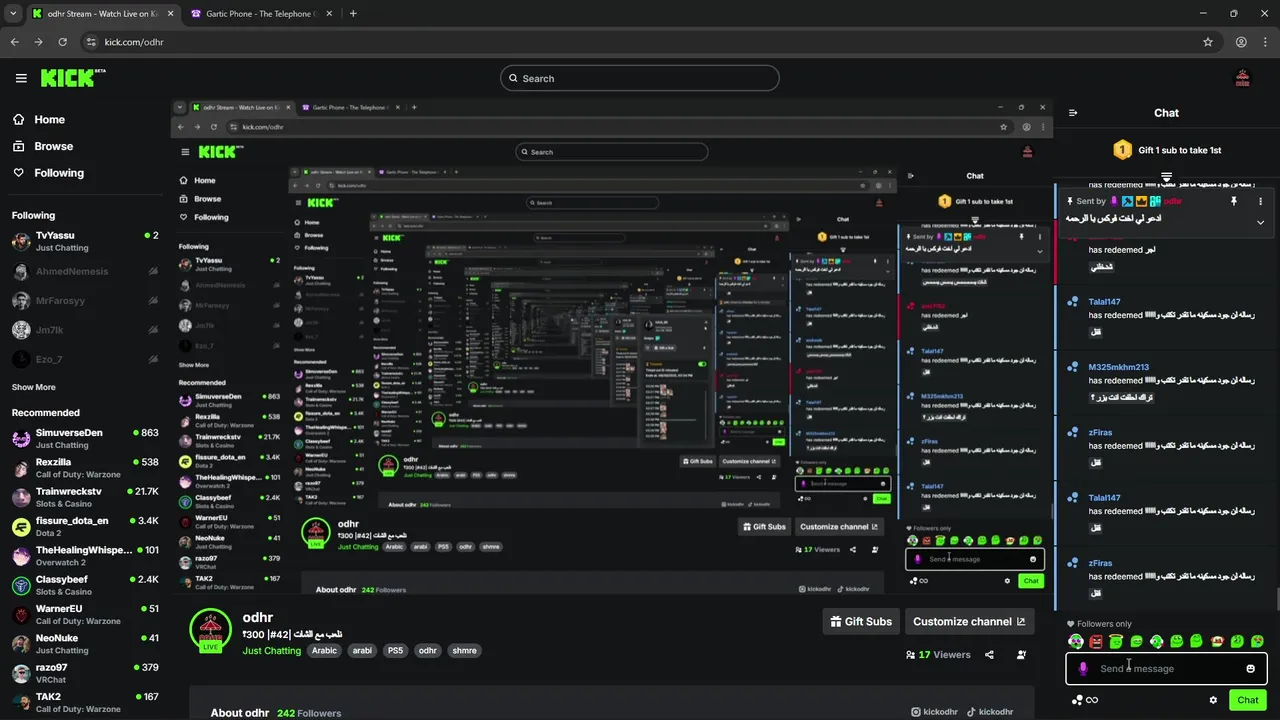Image resolution: width=1280 pixels, height=720 pixels.
Task: Click the Kick search box
Action: coord(640,78)
